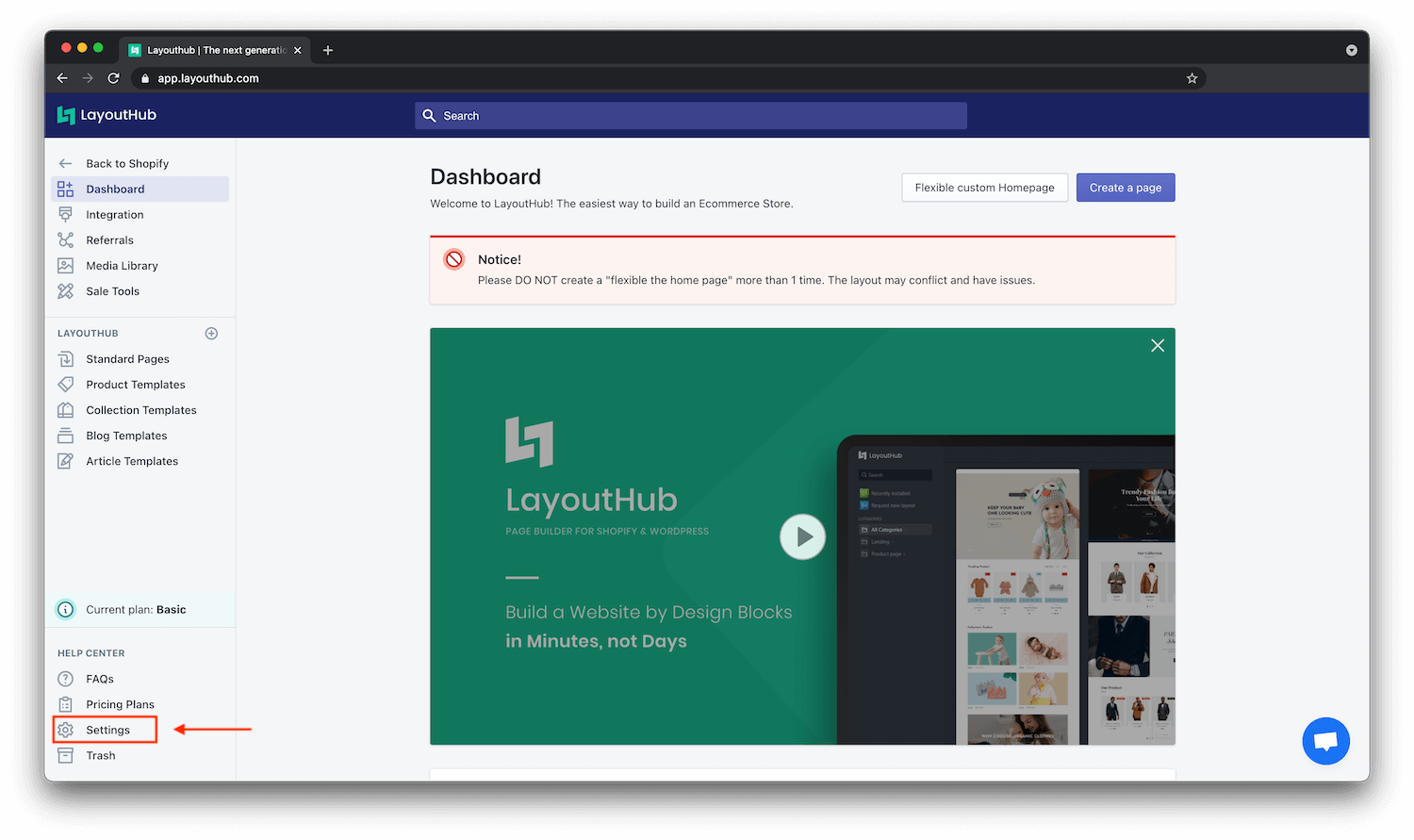Click Back to Shopify link
Image resolution: width=1414 pixels, height=840 pixels.
point(127,163)
